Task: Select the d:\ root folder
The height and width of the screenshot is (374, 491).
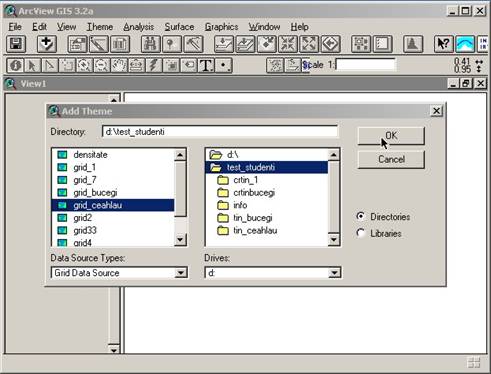Action: [x=267, y=155]
